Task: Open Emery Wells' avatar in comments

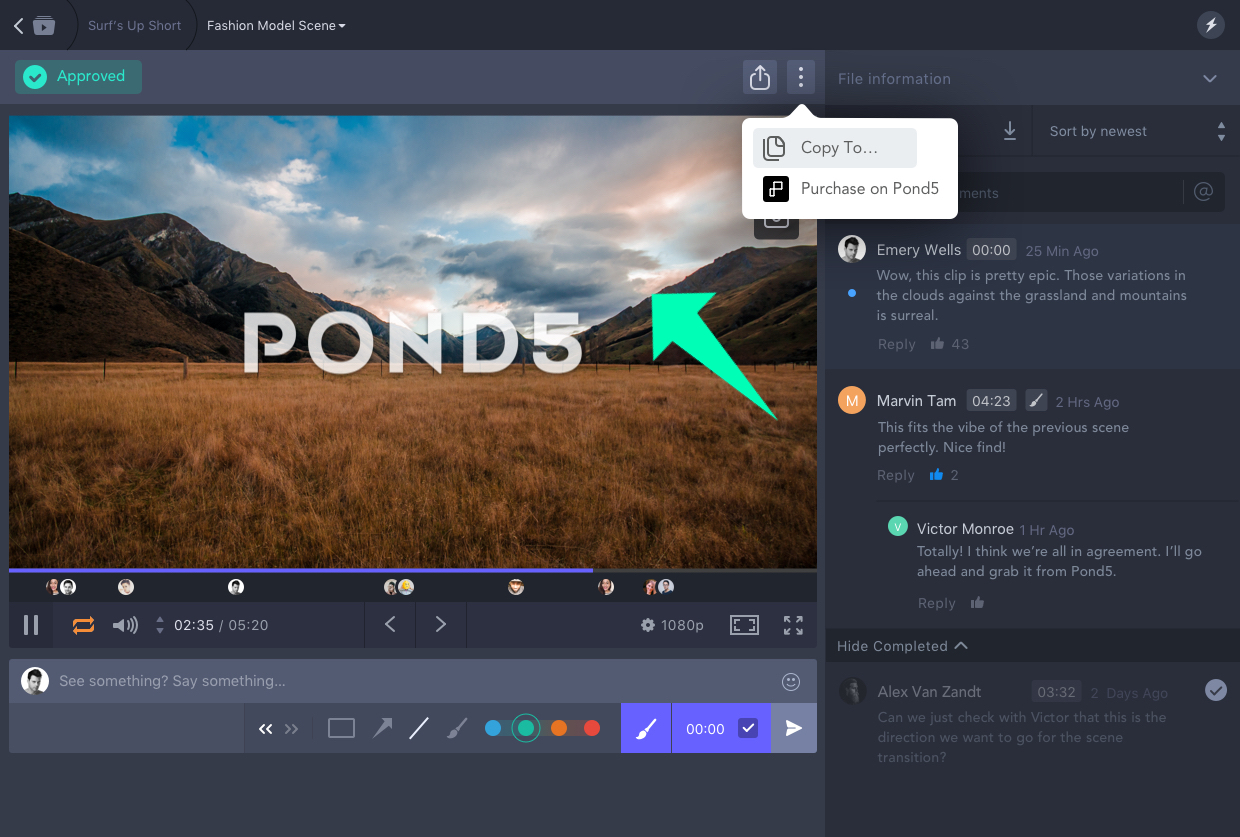Action: [852, 250]
